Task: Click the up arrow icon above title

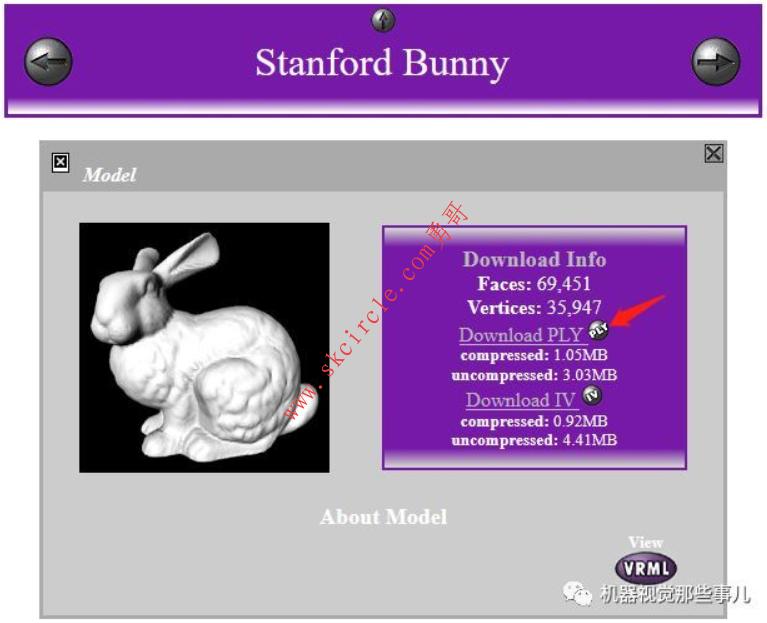Action: [x=383, y=21]
